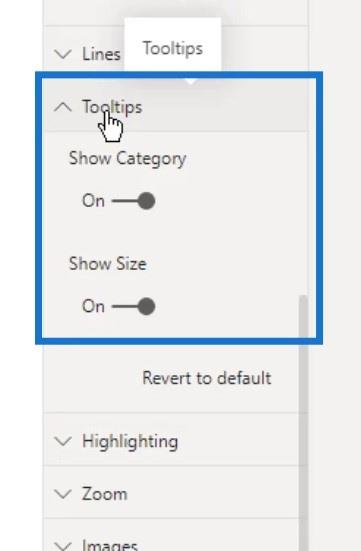Click the Tooltips section header label
Image resolution: width=361 pixels, height=551 pixels.
coord(112,107)
